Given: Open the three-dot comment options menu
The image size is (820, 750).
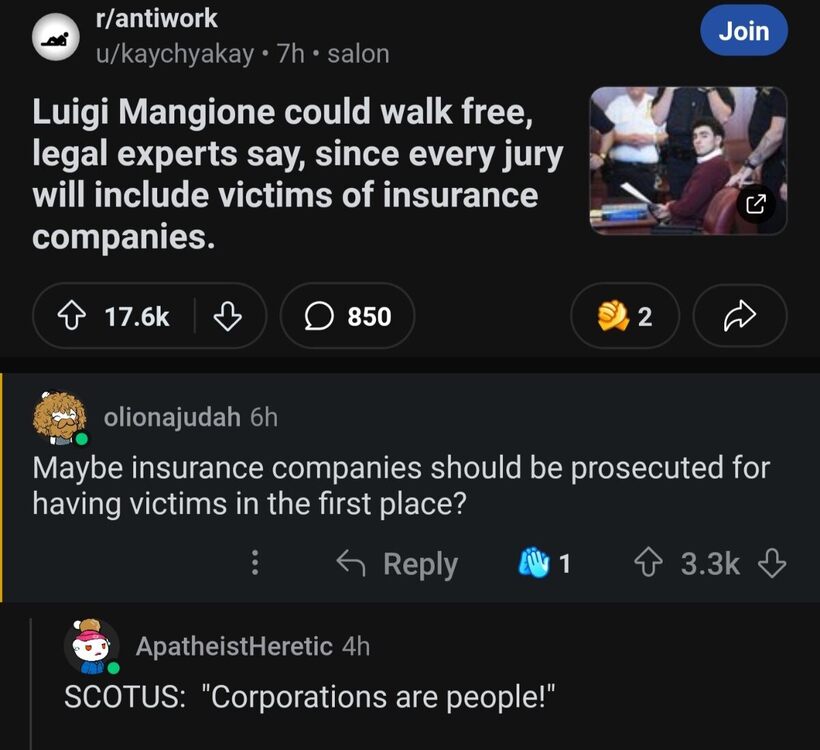Looking at the screenshot, I should 255,563.
